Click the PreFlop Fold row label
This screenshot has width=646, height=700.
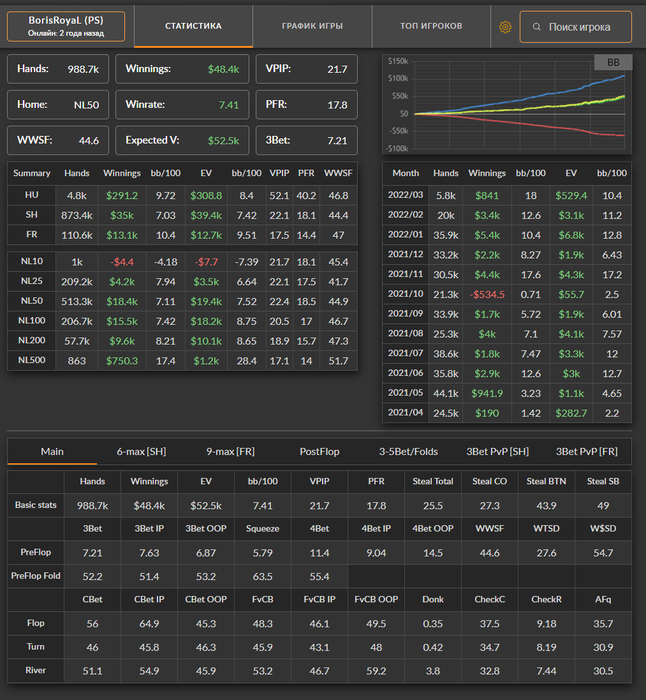pyautogui.click(x=36, y=576)
